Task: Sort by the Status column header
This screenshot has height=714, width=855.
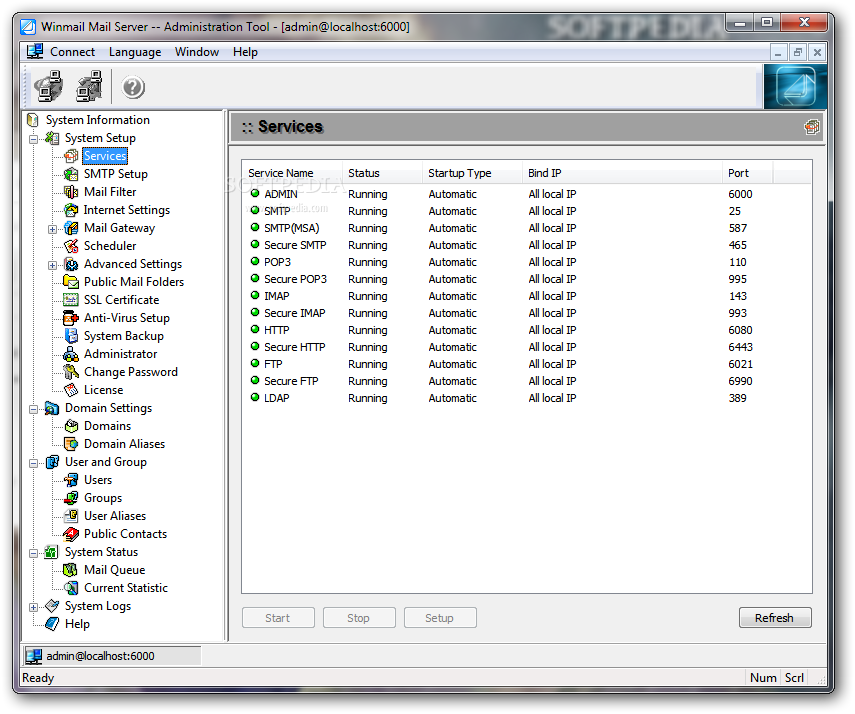Action: tap(382, 173)
